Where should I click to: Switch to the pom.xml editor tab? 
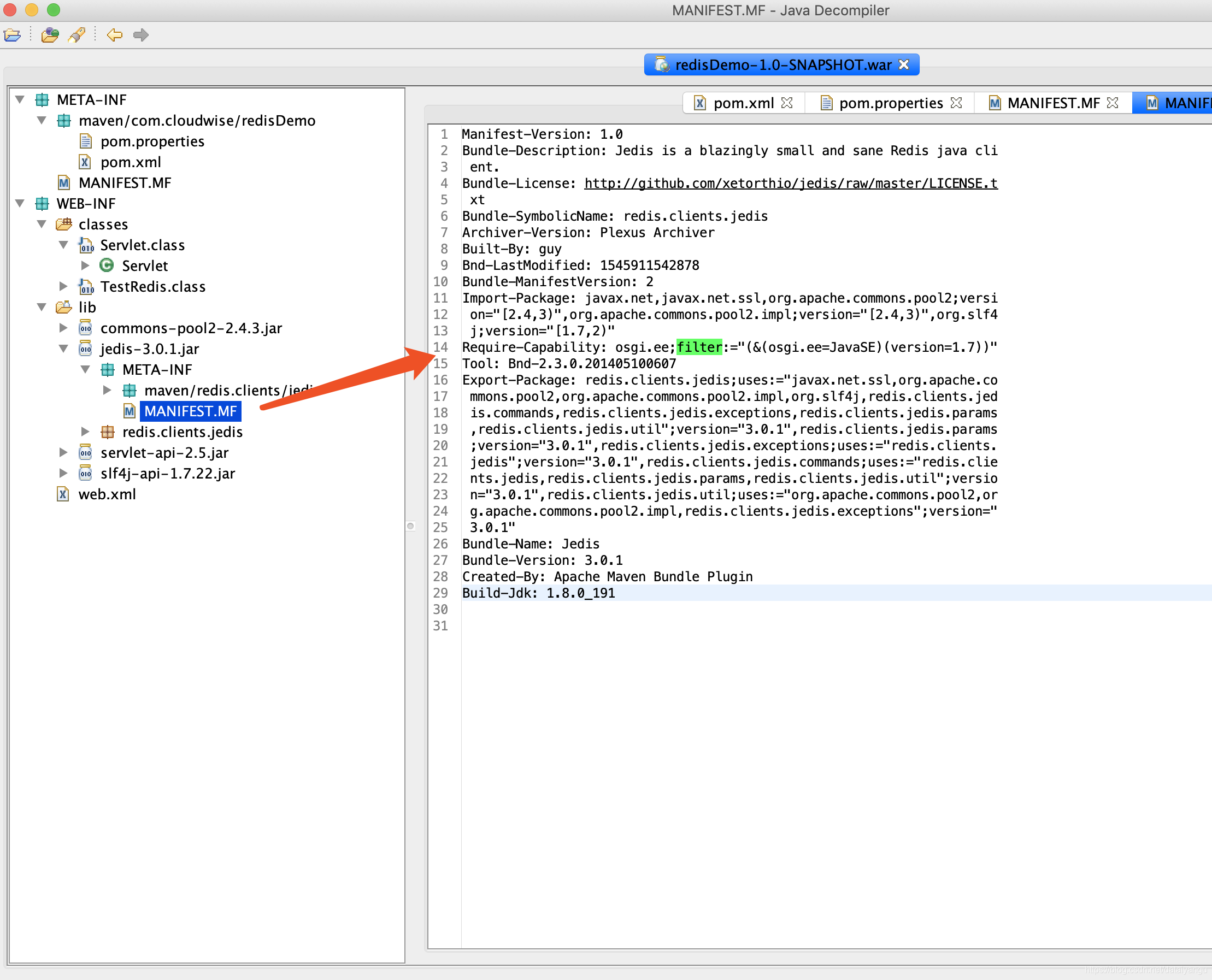(743, 103)
